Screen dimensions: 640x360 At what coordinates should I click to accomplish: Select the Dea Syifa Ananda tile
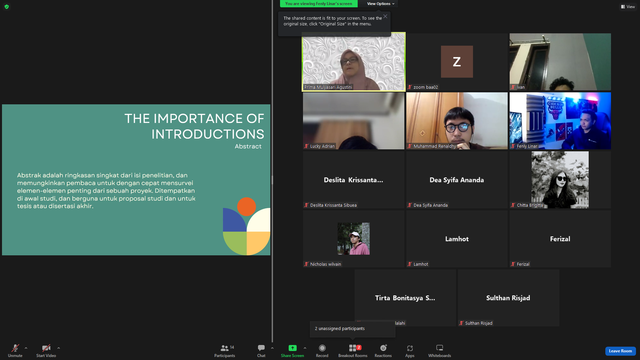457,180
